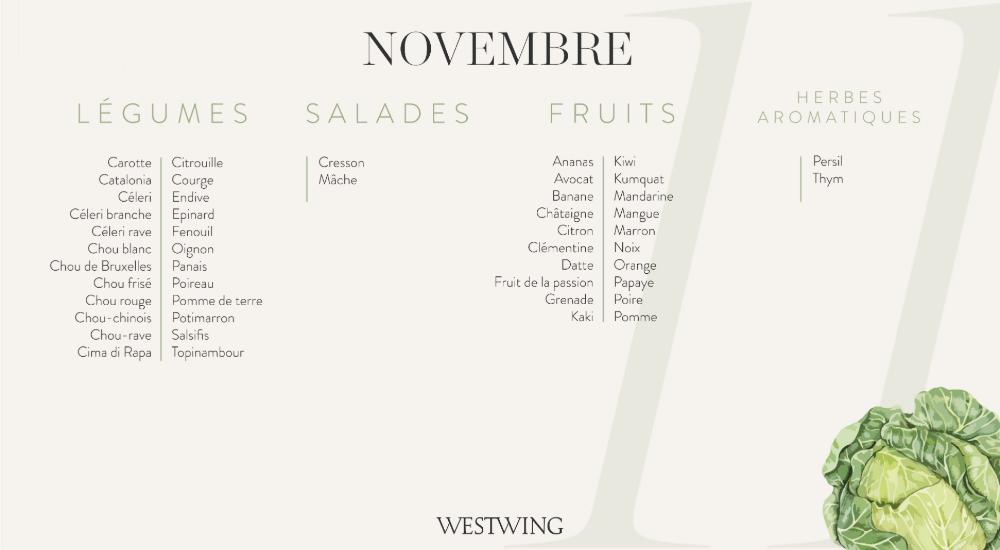
Task: Click the HERBES AROMATIQUES header
Action: click(840, 107)
